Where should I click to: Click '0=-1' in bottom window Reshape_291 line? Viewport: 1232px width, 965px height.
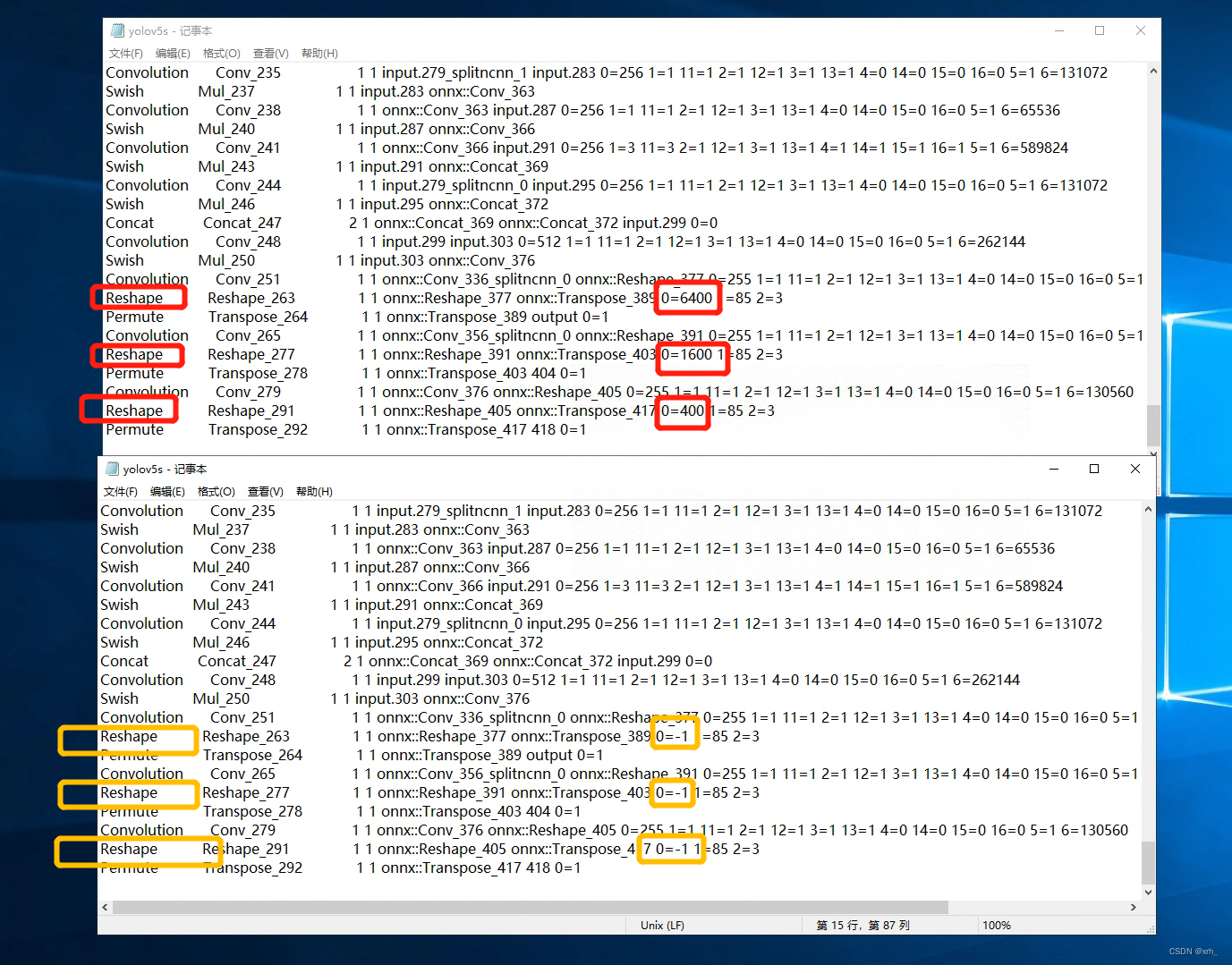(673, 849)
